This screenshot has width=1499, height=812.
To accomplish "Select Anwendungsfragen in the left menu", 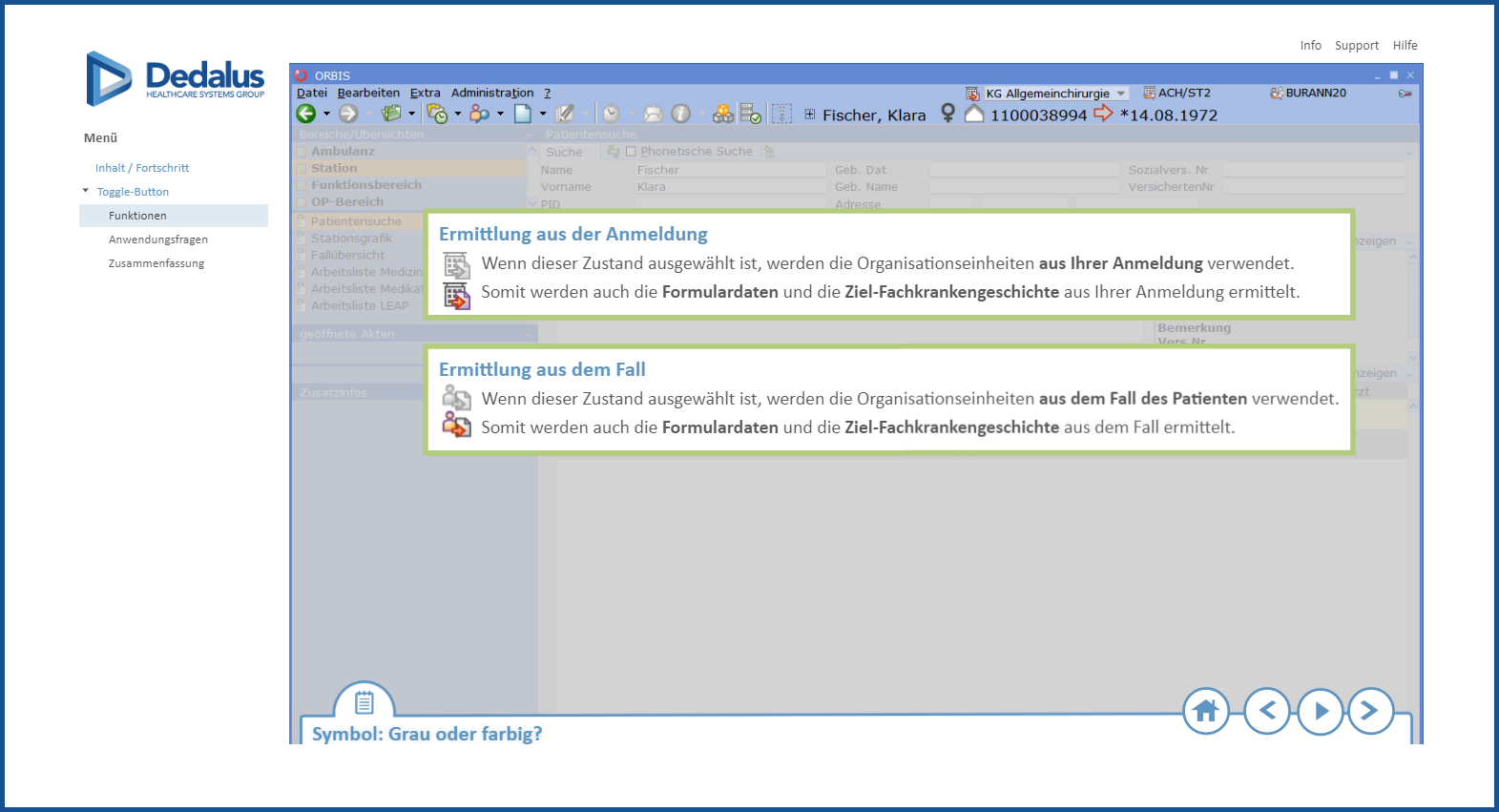I will click(x=158, y=239).
